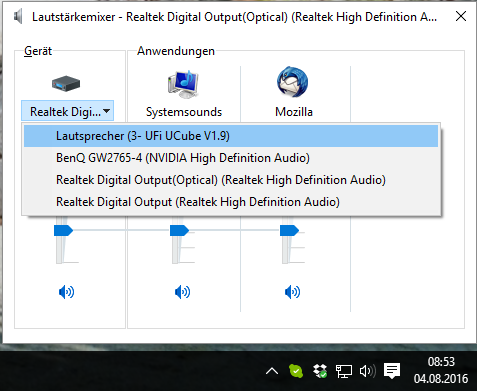The image size is (477, 391).
Task: Click the speaker icon in the title bar
Action: (x=18, y=16)
